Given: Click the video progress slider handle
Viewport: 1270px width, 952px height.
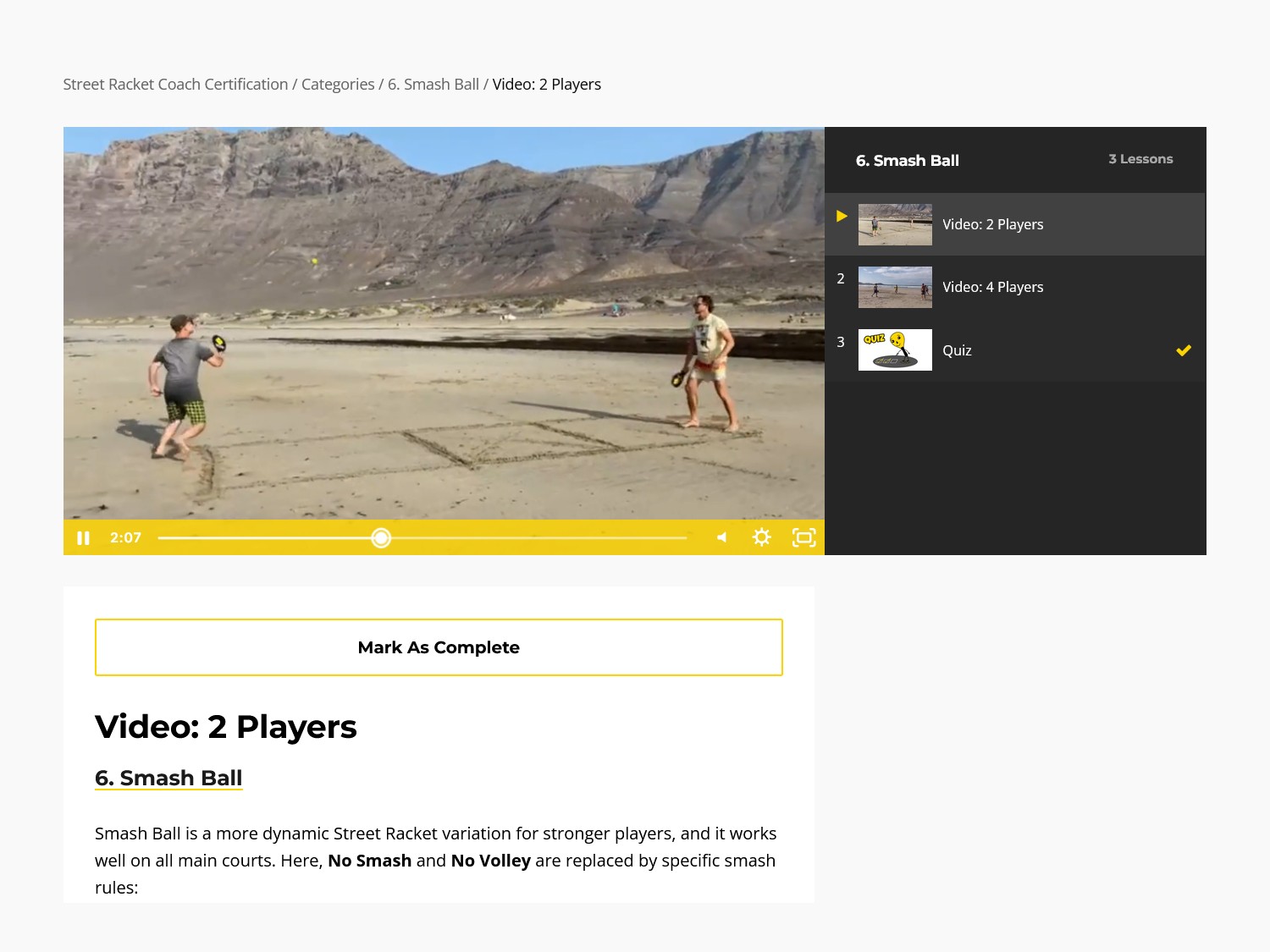Looking at the screenshot, I should [381, 538].
